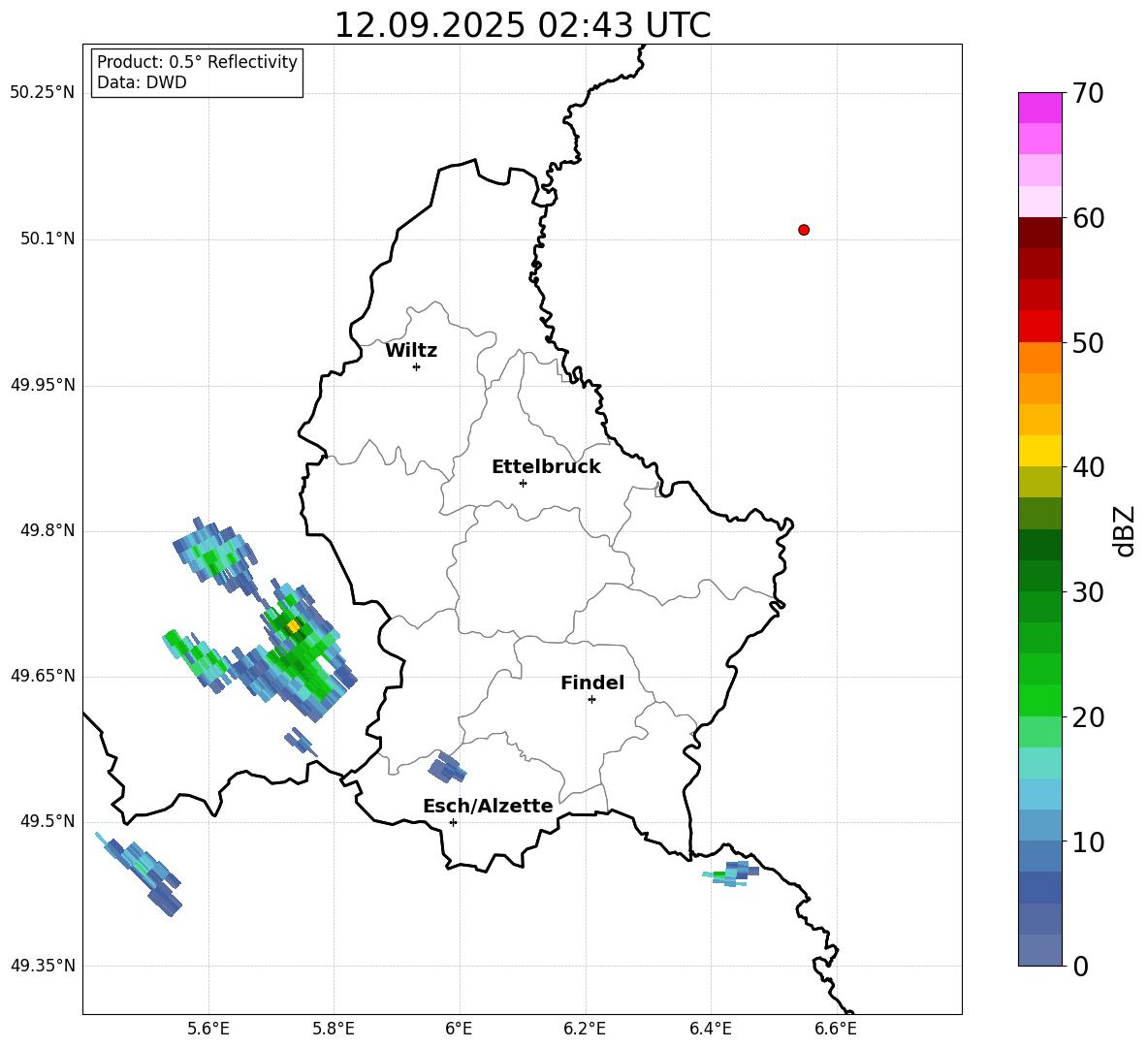Click the colorbar value 20
This screenshot has width=1148, height=1048.
pos(1089,717)
